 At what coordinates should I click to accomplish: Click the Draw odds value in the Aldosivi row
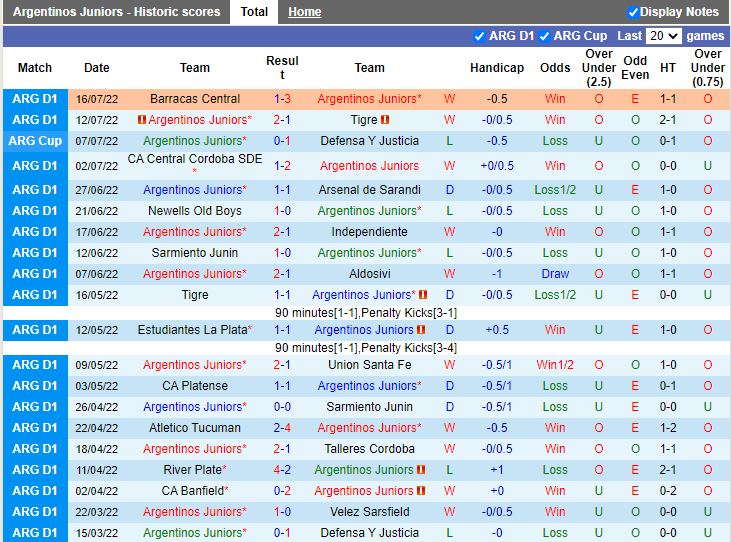click(x=555, y=274)
